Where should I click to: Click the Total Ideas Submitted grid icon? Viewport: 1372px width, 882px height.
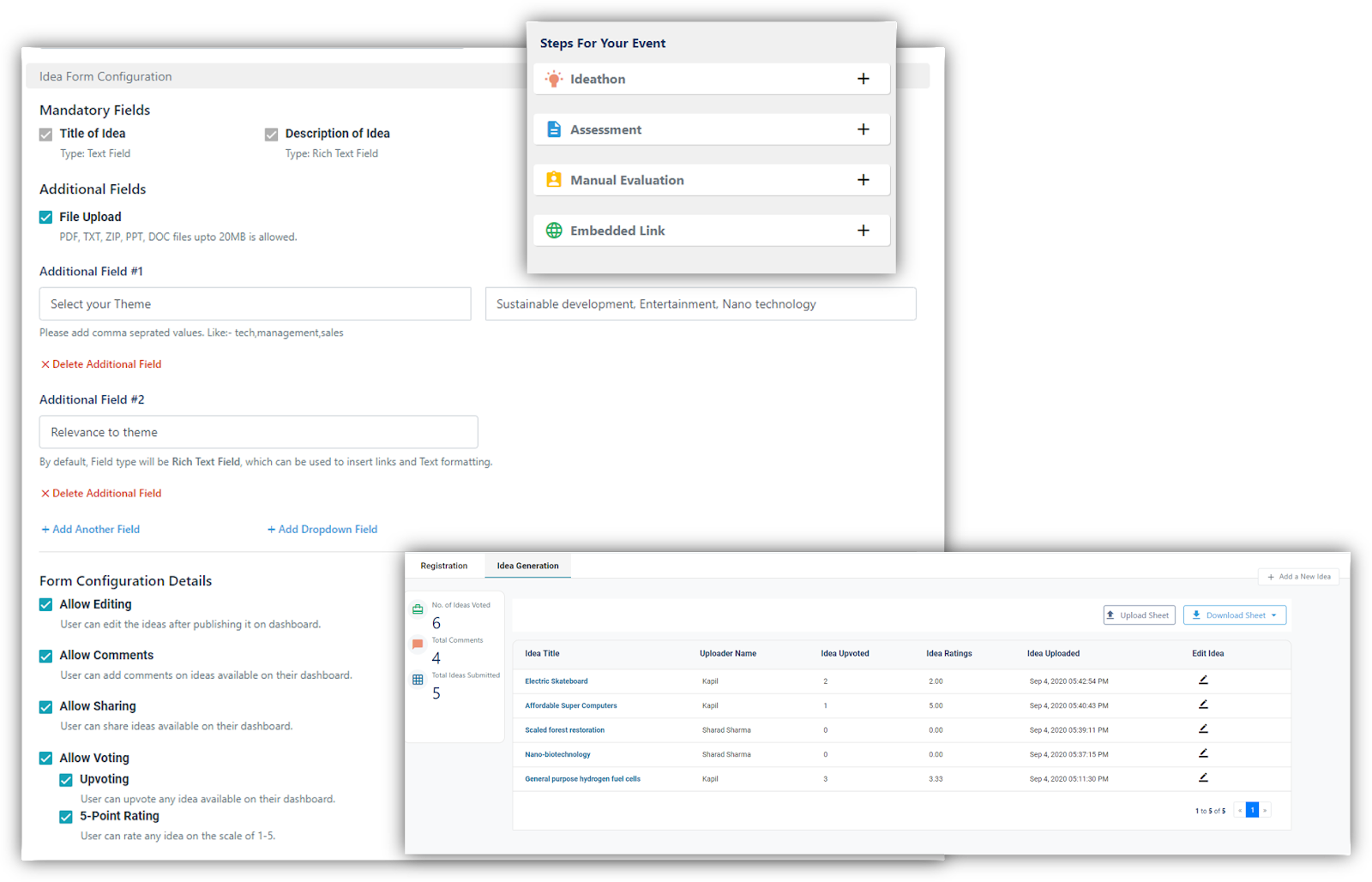pyautogui.click(x=418, y=680)
